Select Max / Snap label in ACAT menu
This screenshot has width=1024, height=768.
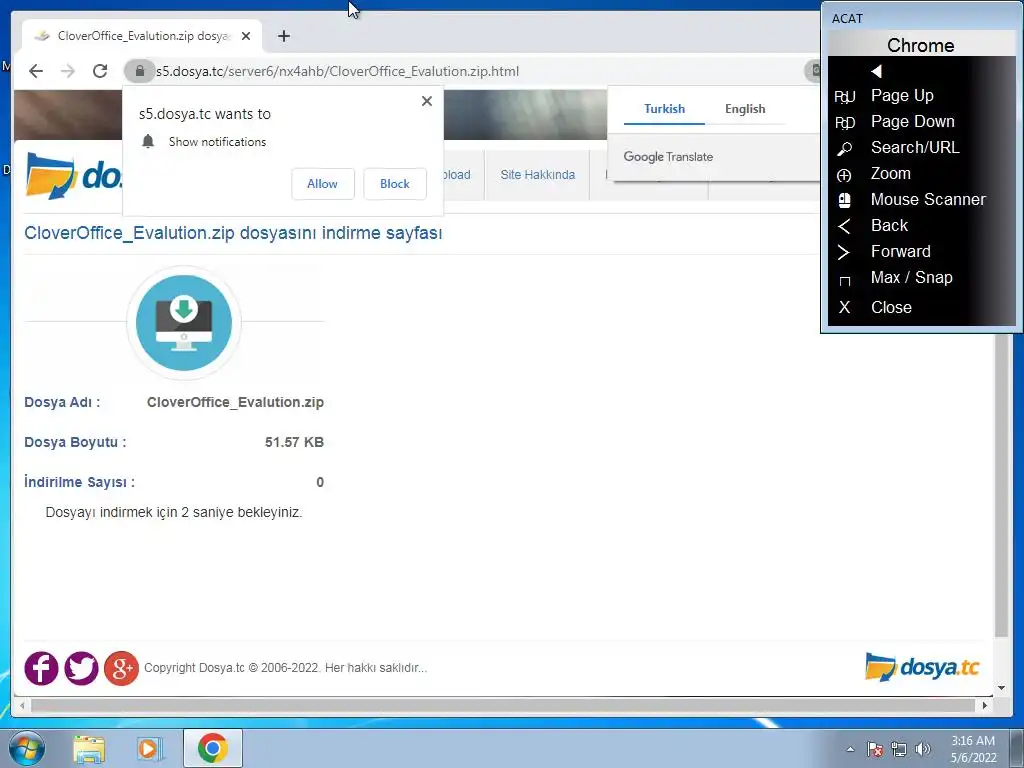(912, 278)
